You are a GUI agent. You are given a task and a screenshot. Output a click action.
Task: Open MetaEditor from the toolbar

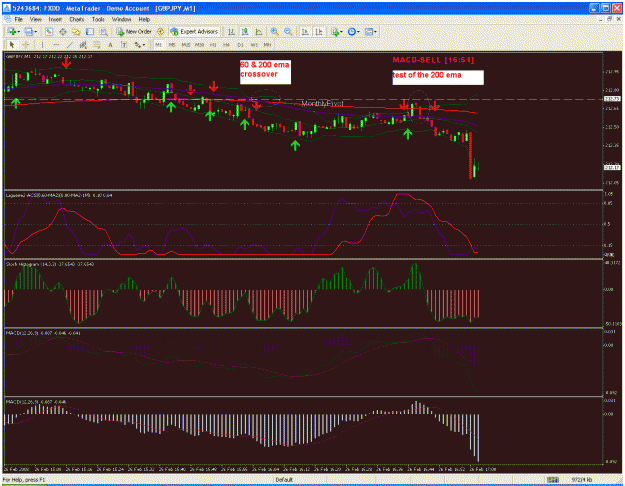[160, 31]
